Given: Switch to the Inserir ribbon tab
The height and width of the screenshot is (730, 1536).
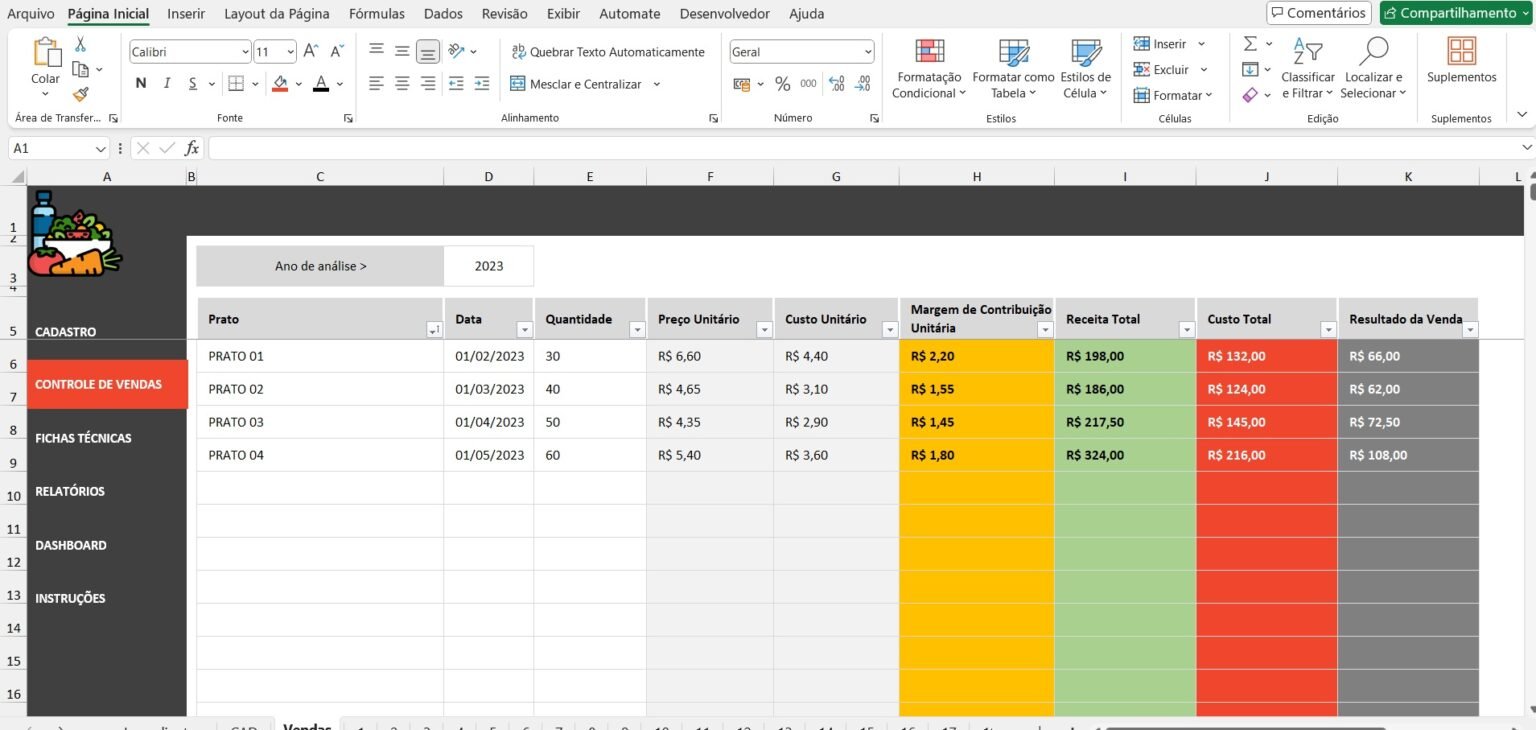Looking at the screenshot, I should pos(186,14).
